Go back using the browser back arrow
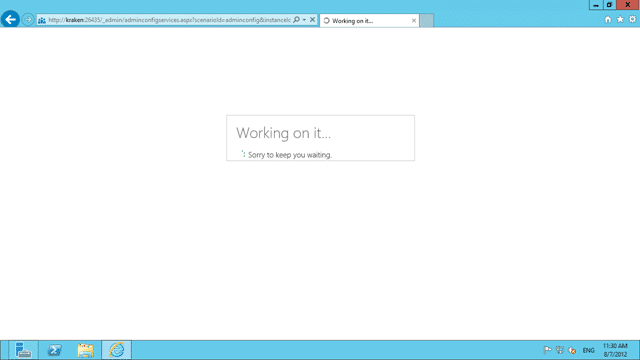Screen dimensions: 640x360 pos(10,19)
